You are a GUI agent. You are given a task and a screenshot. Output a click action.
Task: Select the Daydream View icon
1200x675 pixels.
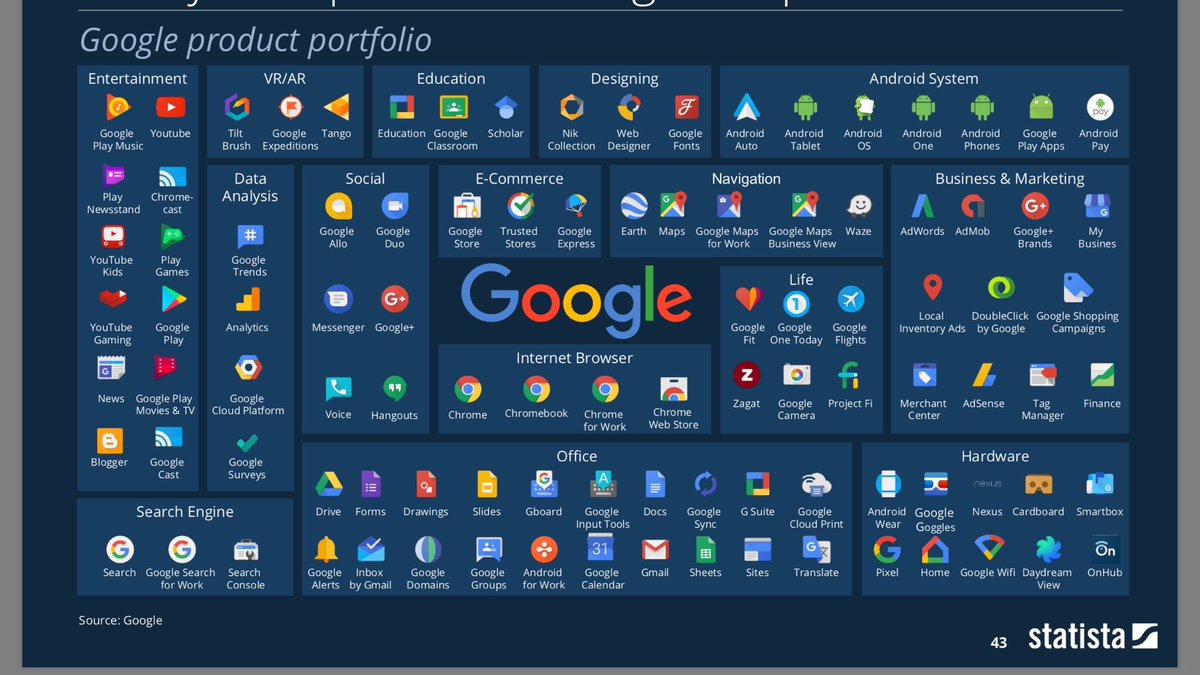(1048, 549)
